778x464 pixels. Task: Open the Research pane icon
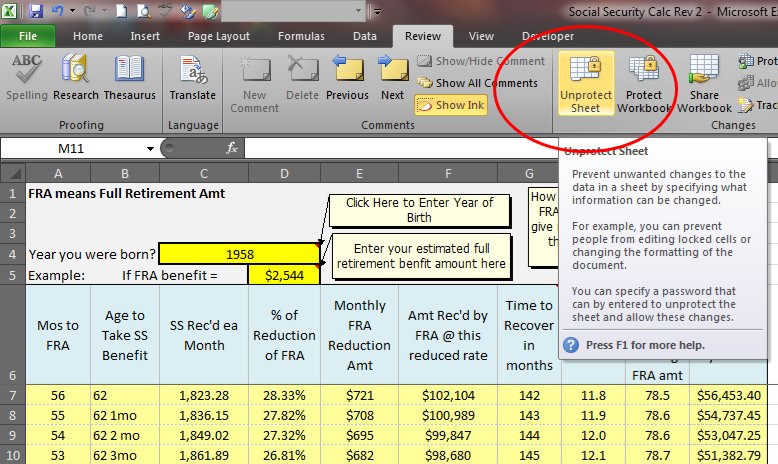click(76, 77)
